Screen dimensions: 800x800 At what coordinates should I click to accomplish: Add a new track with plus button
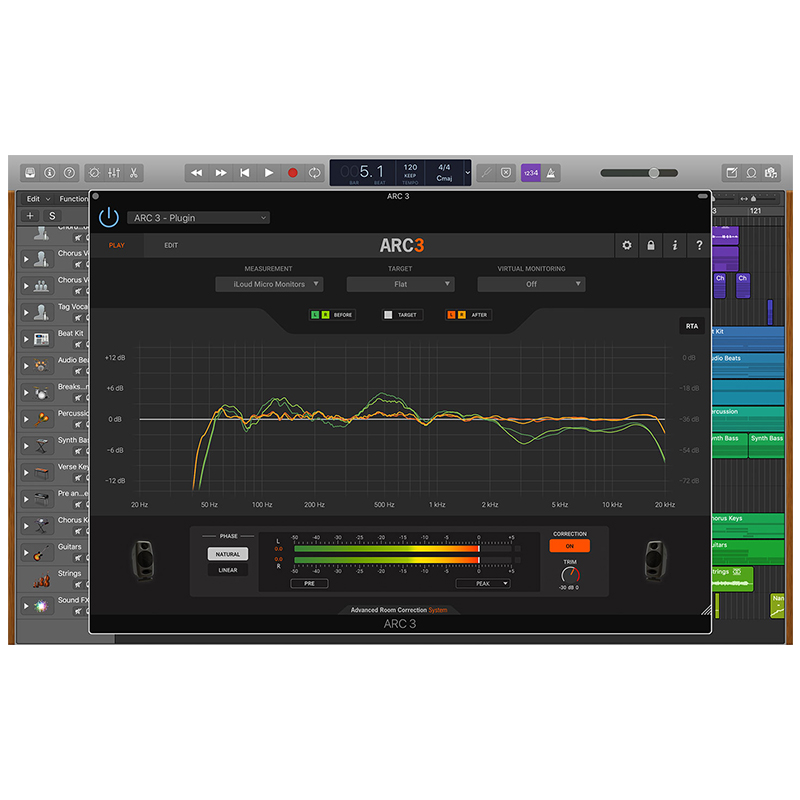point(30,216)
